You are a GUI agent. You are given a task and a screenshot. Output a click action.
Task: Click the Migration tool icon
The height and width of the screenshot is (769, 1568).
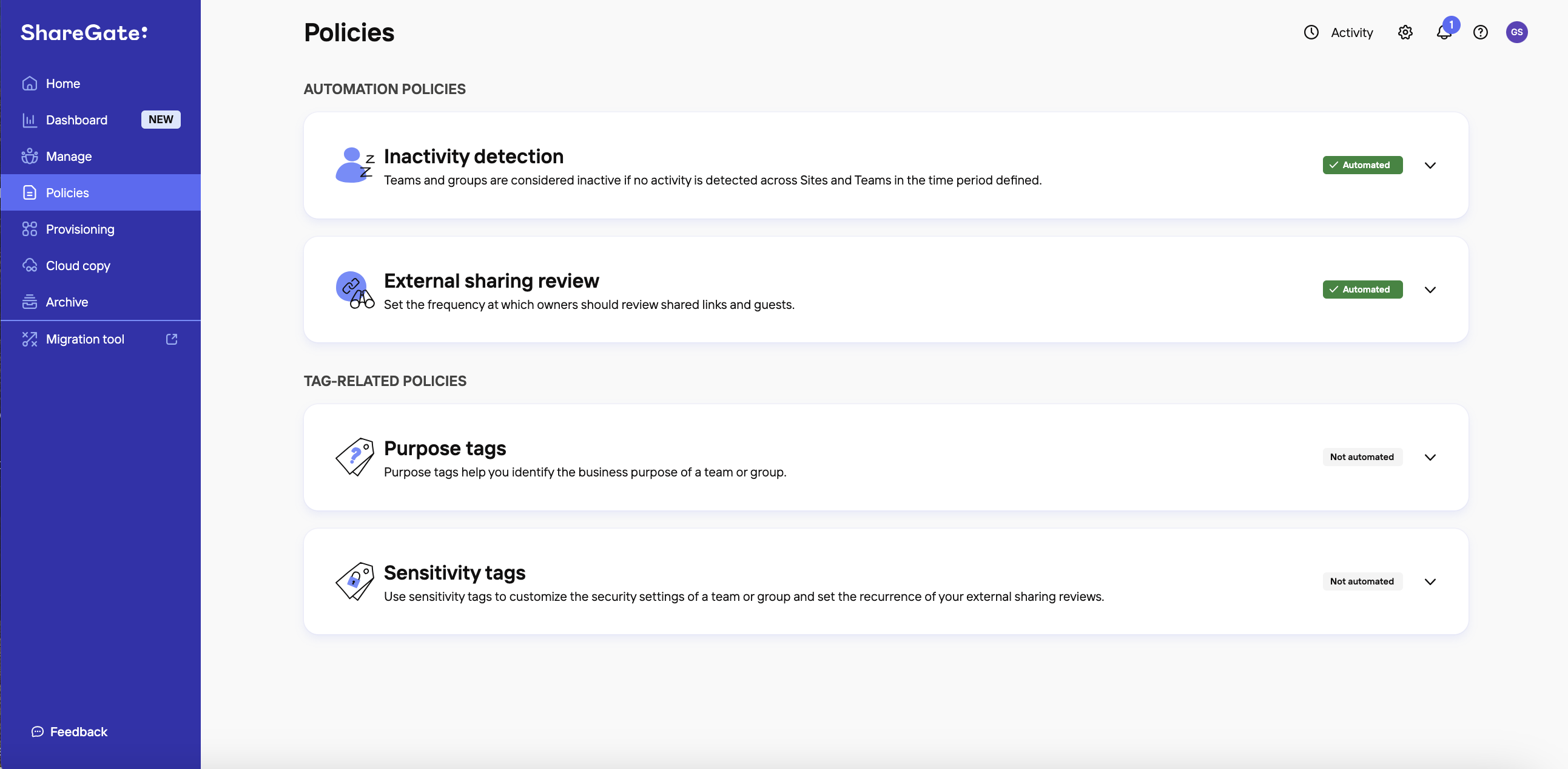point(30,339)
